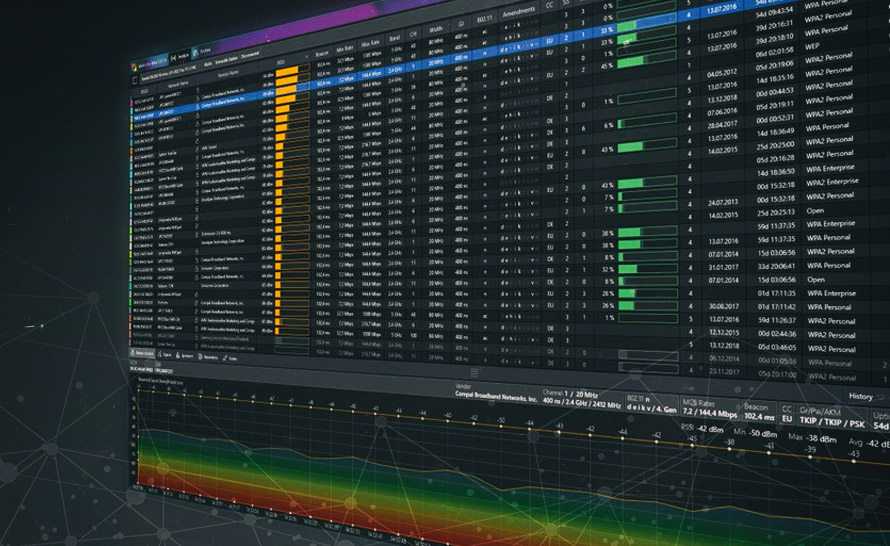The image size is (890, 546).
Task: Open the Archive tab
Action: click(201, 52)
